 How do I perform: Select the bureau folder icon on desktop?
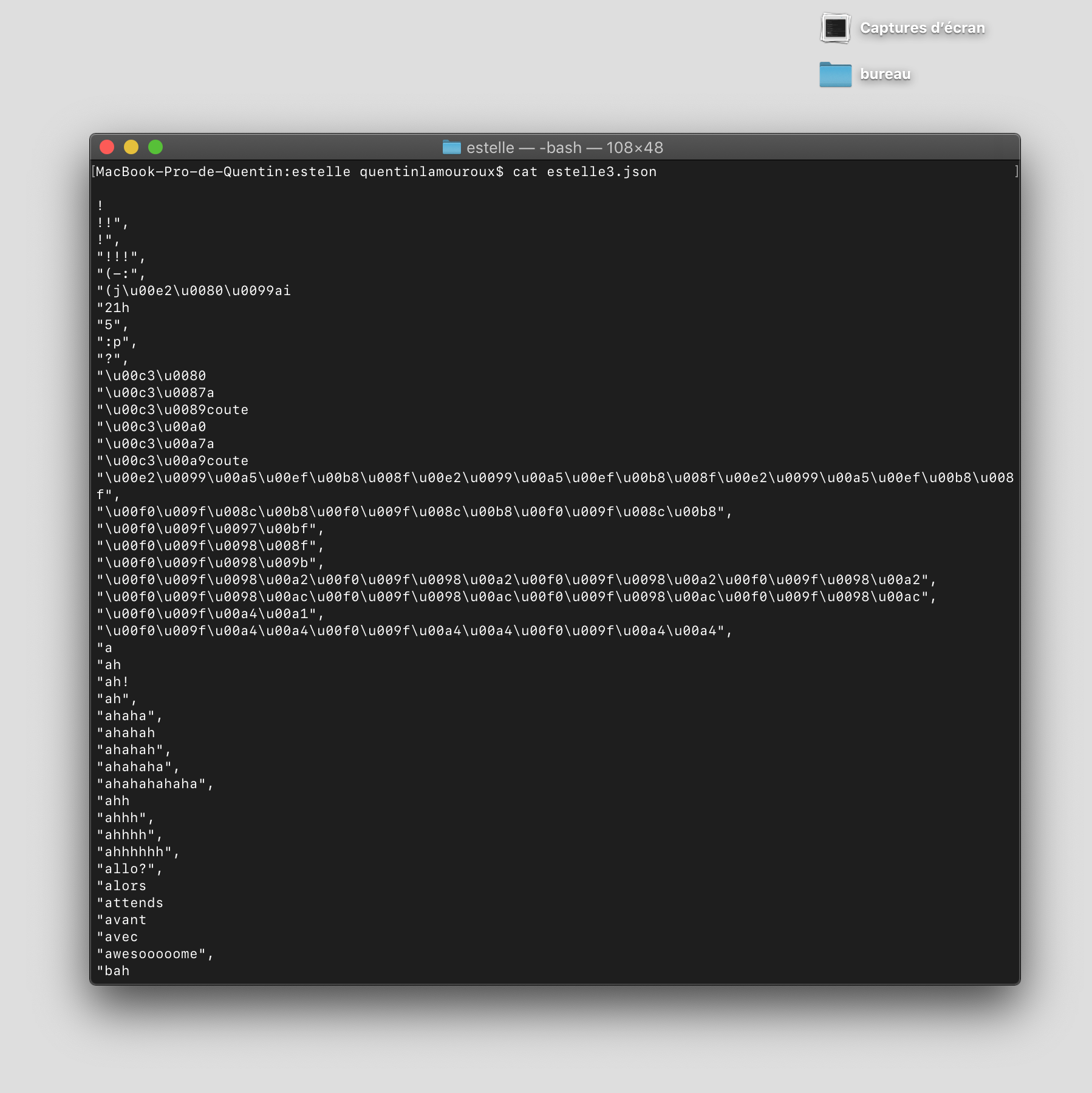click(835, 75)
